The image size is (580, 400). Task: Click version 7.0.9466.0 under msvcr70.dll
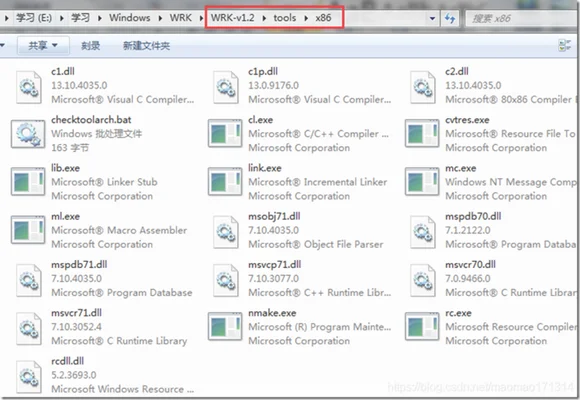[x=468, y=278]
